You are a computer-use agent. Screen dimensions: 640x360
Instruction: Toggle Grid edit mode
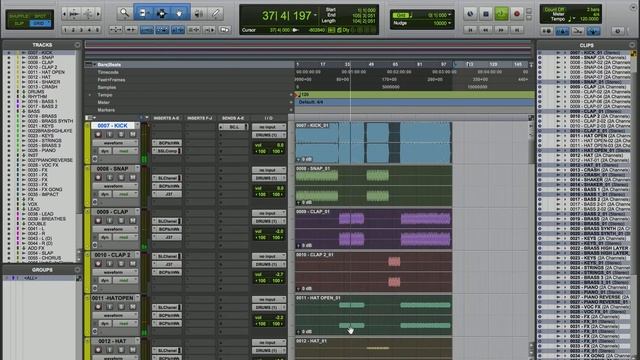pos(40,23)
